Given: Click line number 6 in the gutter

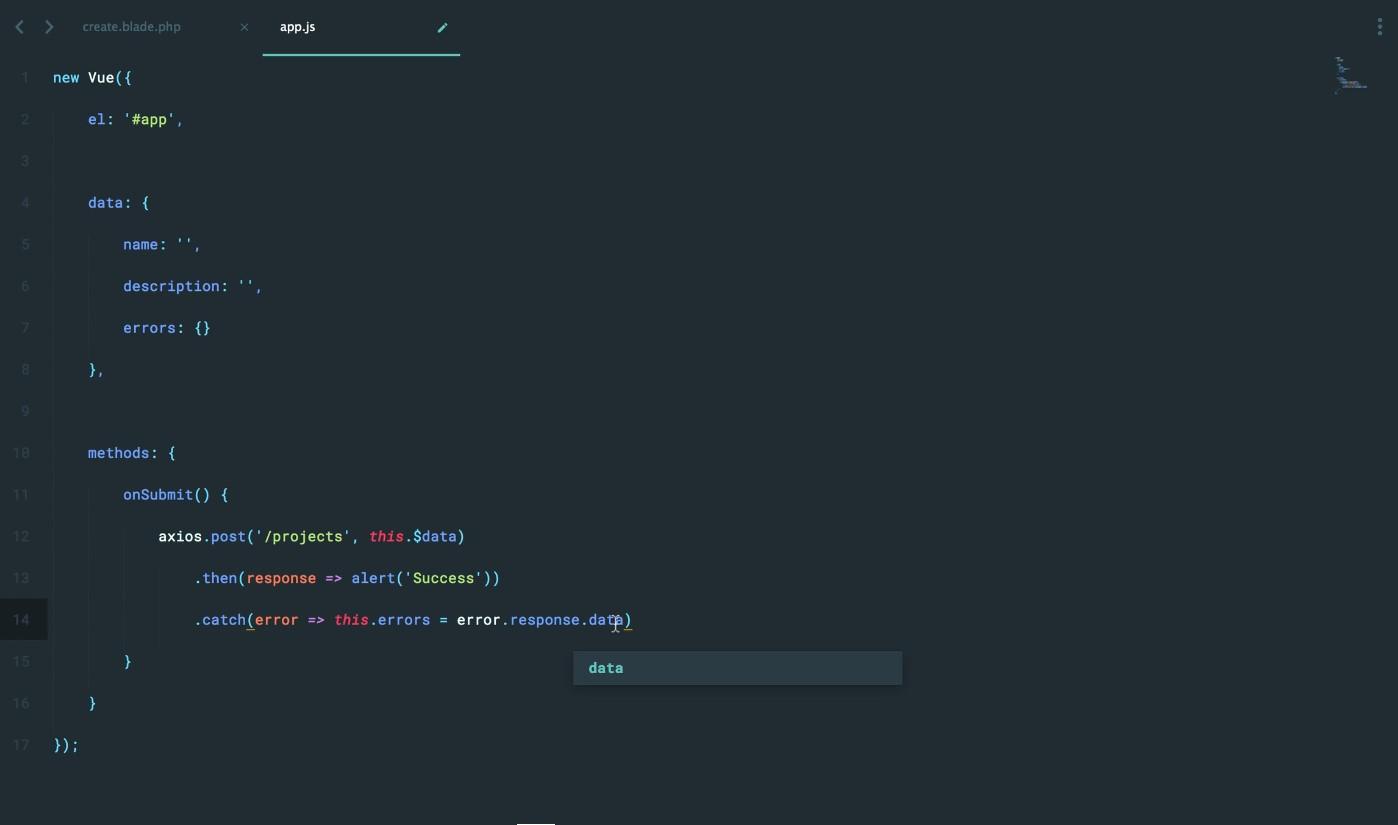Looking at the screenshot, I should (24, 287).
